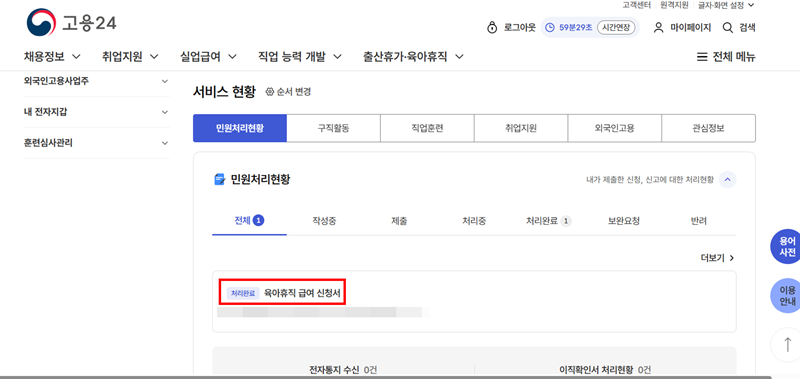Select the 구직활동 tab
The width and height of the screenshot is (800, 379).
[333, 128]
